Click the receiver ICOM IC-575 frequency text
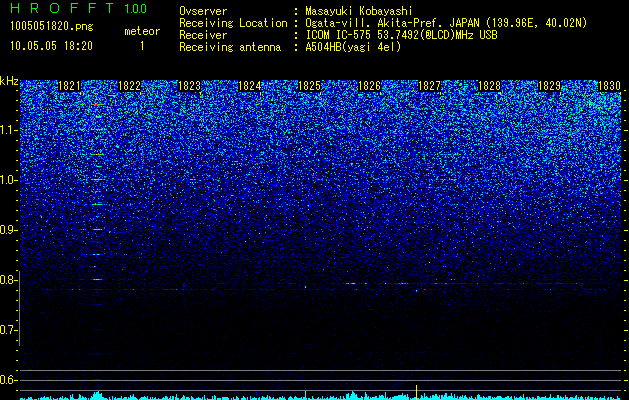This screenshot has width=629, height=400. coord(401,35)
